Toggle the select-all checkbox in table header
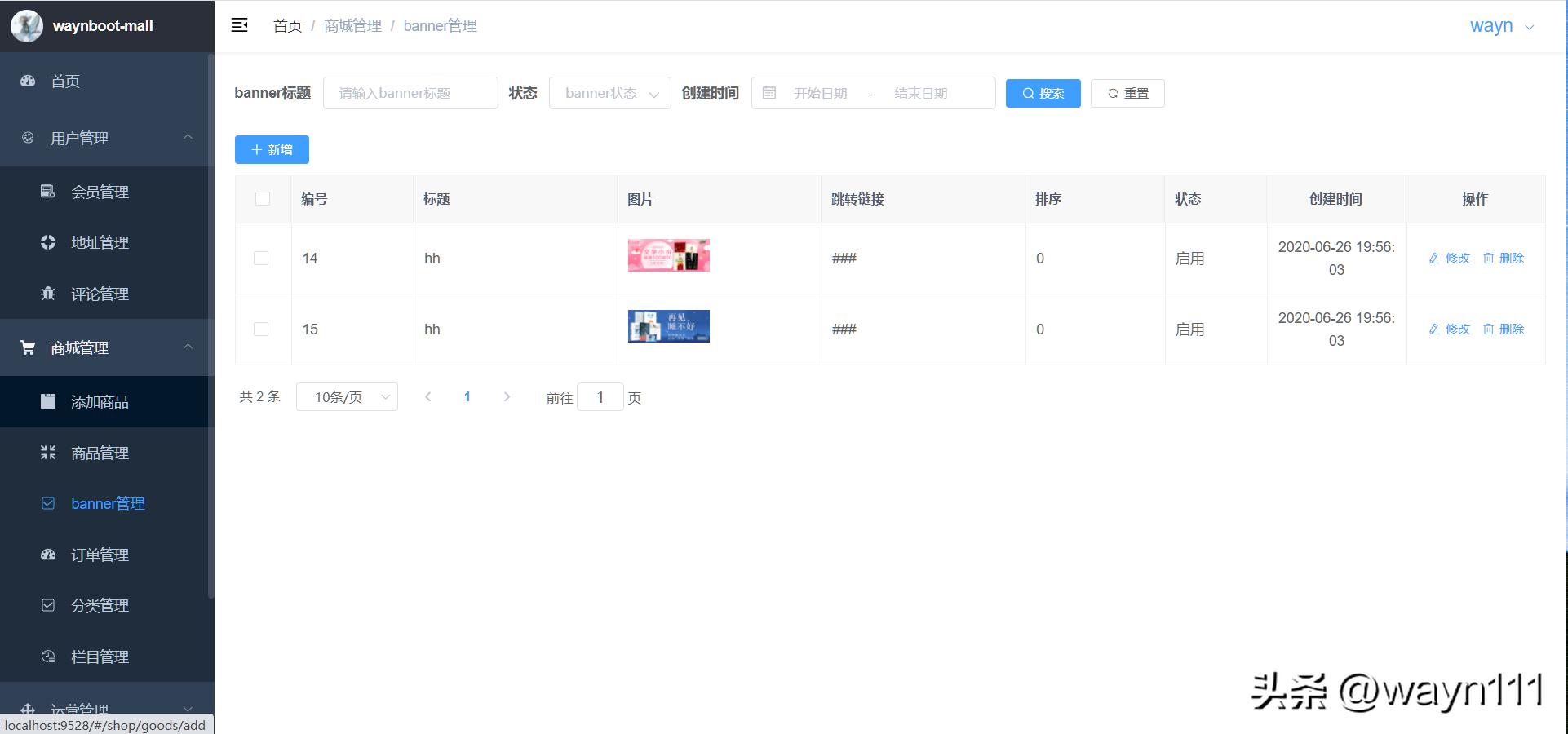Viewport: 1568px width, 734px height. (261, 198)
